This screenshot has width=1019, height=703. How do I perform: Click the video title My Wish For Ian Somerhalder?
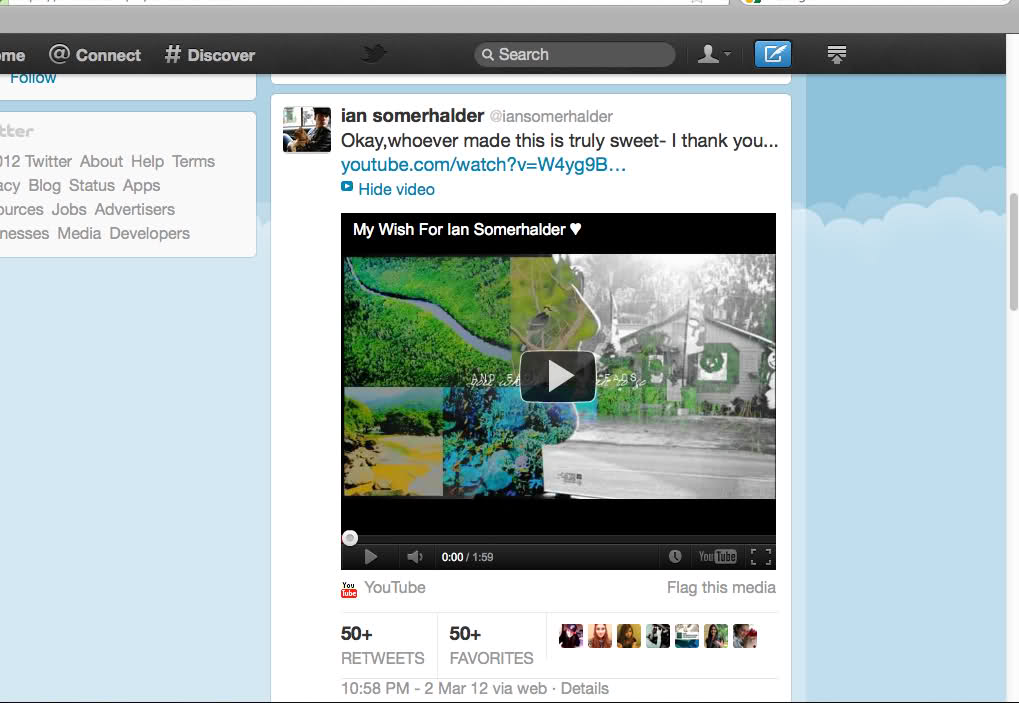coord(467,229)
